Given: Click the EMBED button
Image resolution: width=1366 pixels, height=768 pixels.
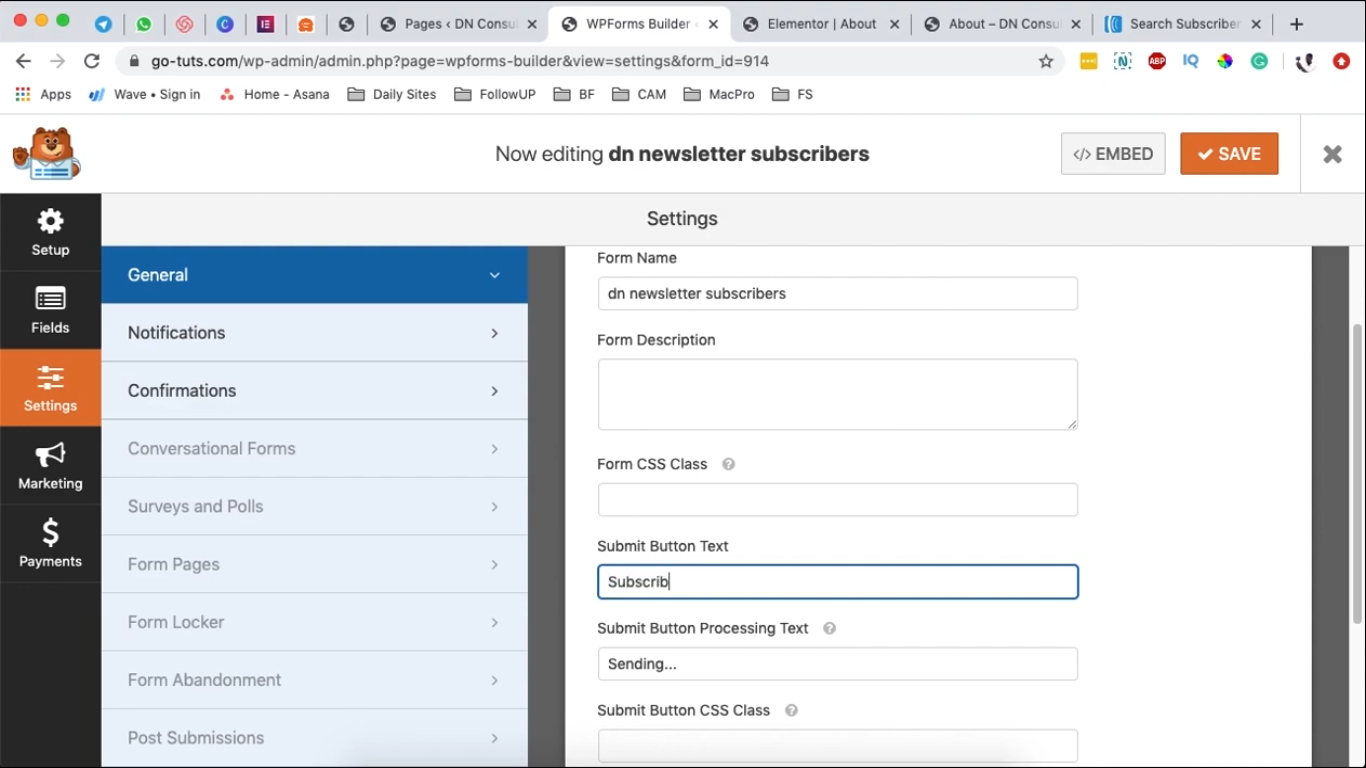Looking at the screenshot, I should tap(1113, 154).
